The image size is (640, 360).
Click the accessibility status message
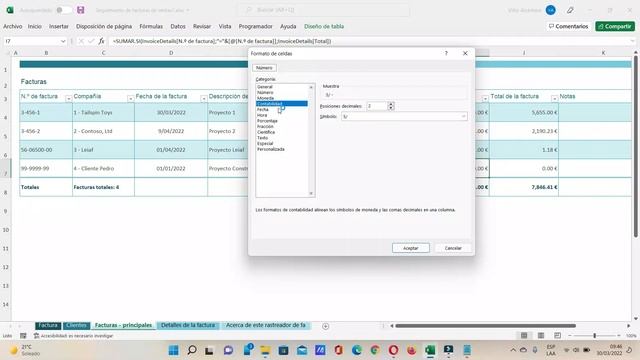73,336
